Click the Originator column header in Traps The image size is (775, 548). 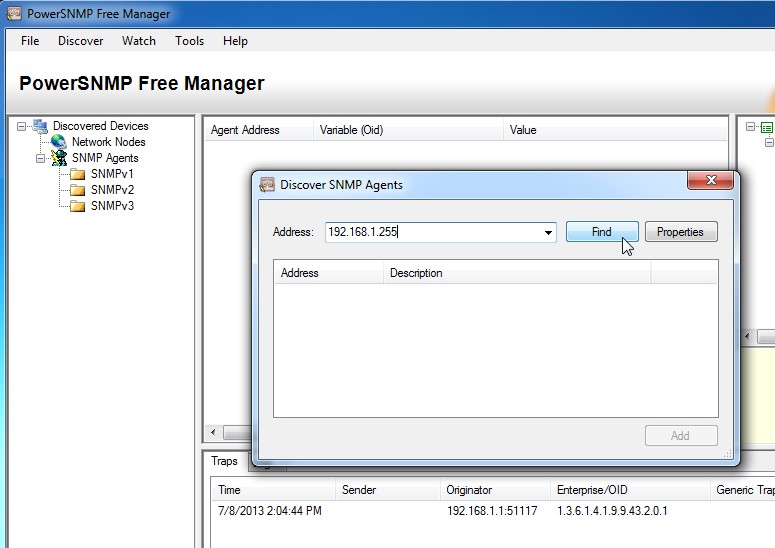click(x=495, y=490)
